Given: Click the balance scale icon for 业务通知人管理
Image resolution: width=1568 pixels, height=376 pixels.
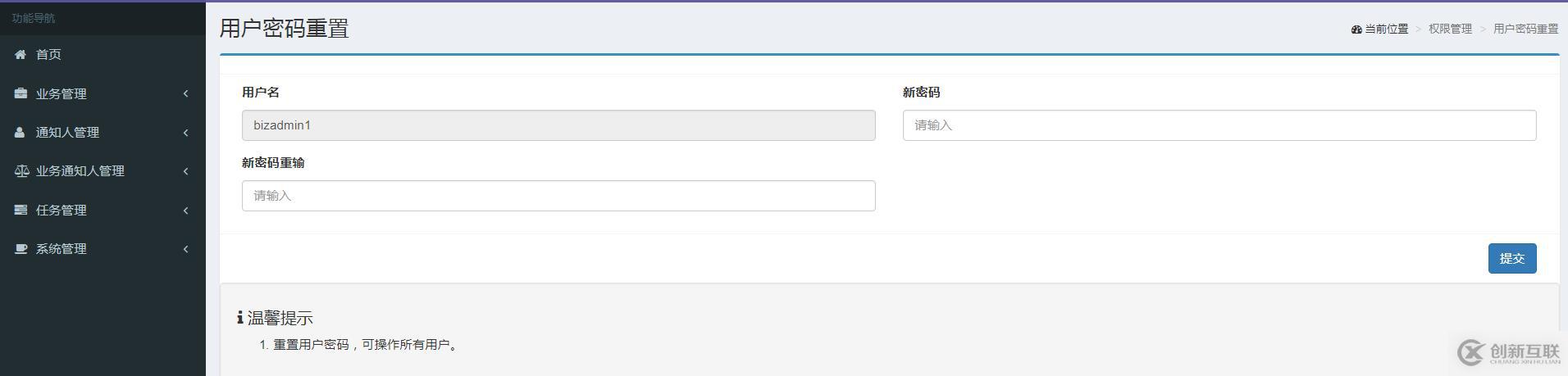Looking at the screenshot, I should (21, 171).
